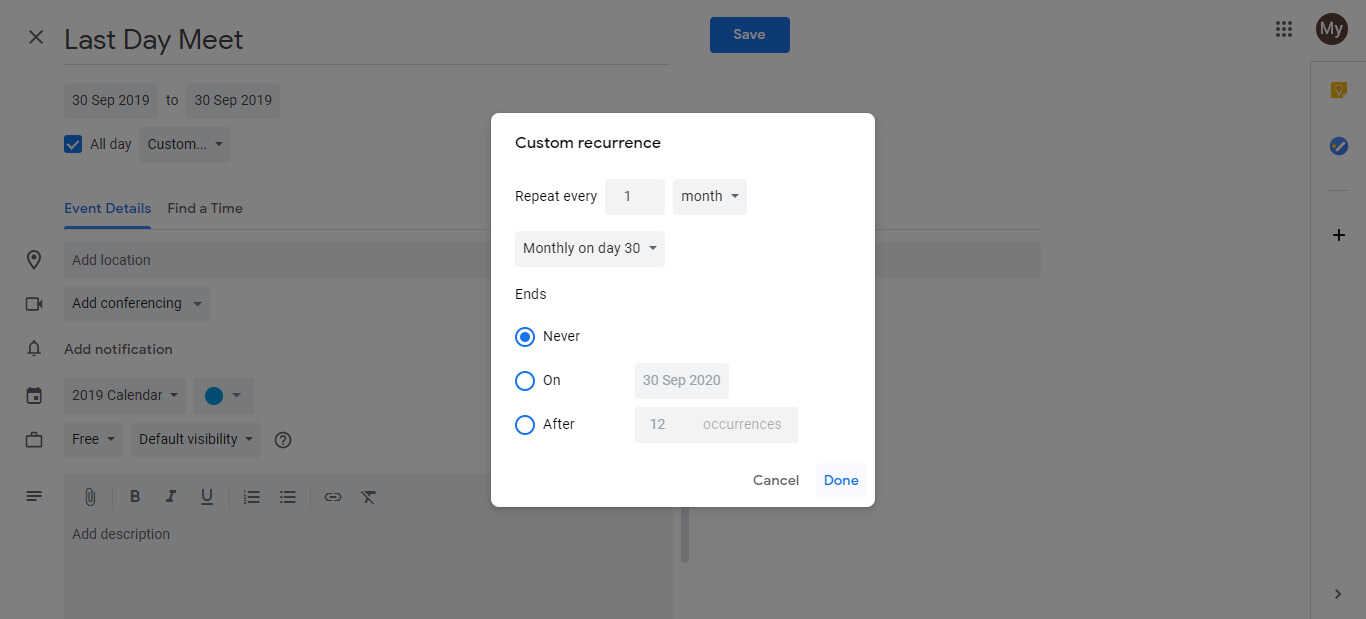Viewport: 1366px width, 619px height.
Task: Attach a file with paperclip icon
Action: (89, 496)
